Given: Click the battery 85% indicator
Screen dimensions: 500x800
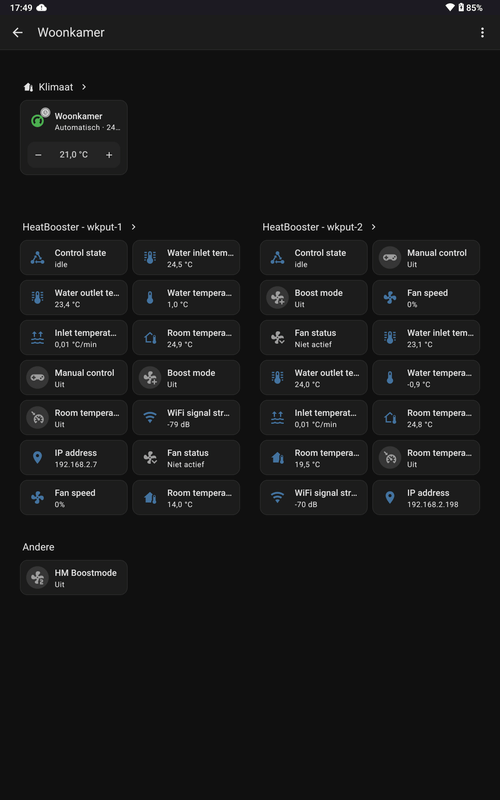Looking at the screenshot, I should pyautogui.click(x=470, y=8).
